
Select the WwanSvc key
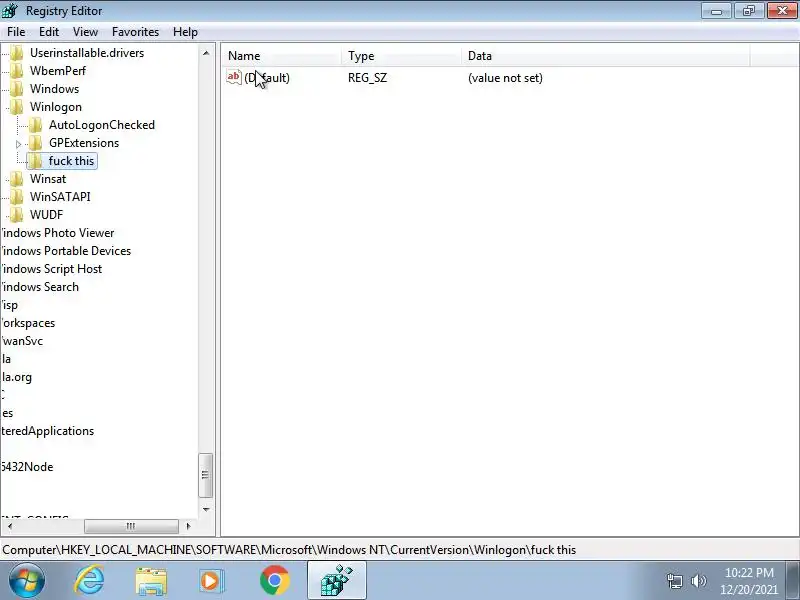pyautogui.click(x=22, y=341)
